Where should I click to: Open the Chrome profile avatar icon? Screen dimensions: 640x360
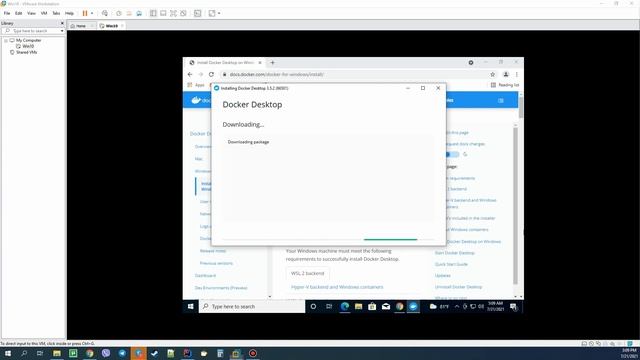pos(506,74)
